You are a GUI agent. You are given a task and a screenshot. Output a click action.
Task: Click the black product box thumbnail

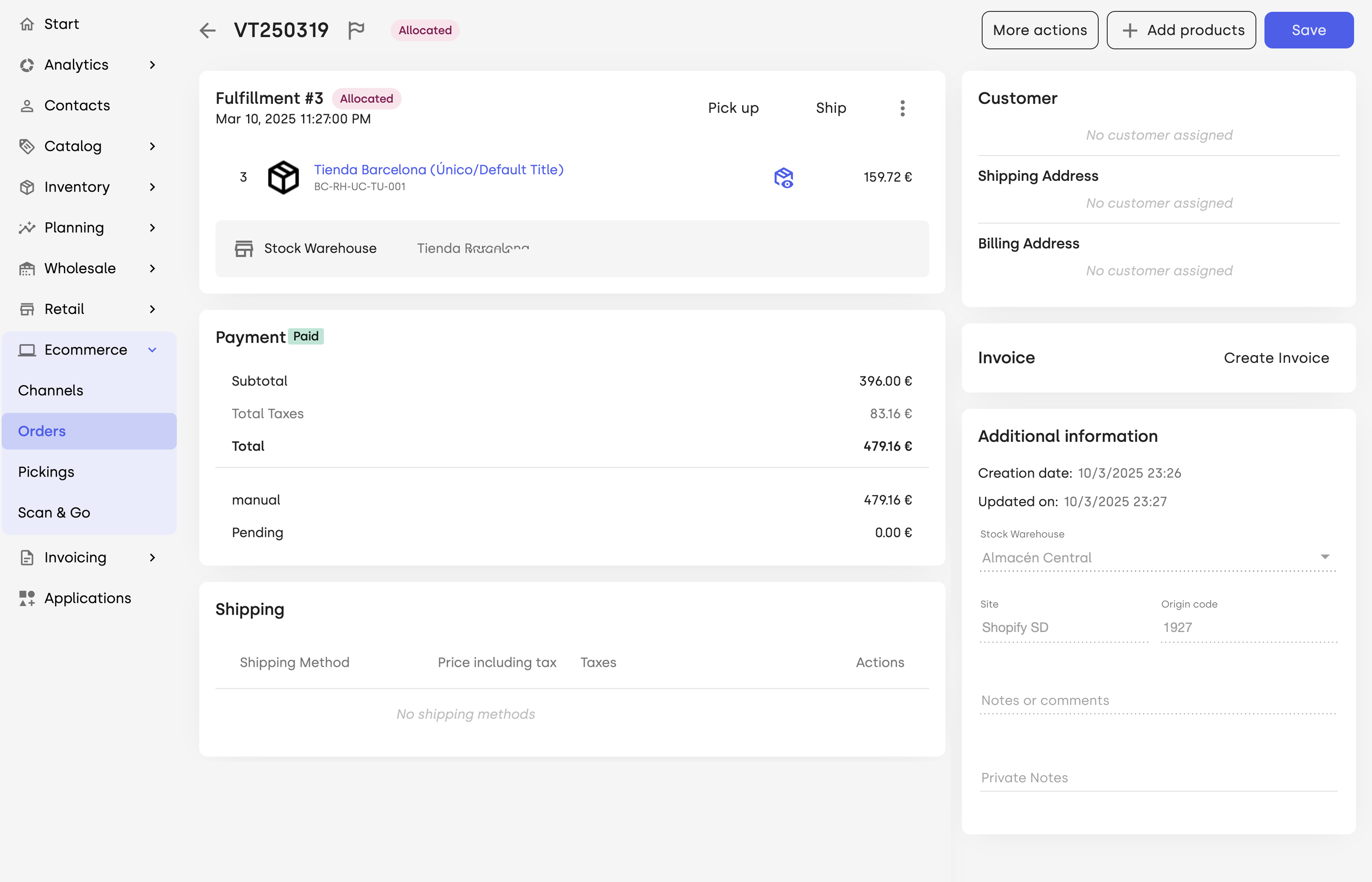(x=283, y=178)
